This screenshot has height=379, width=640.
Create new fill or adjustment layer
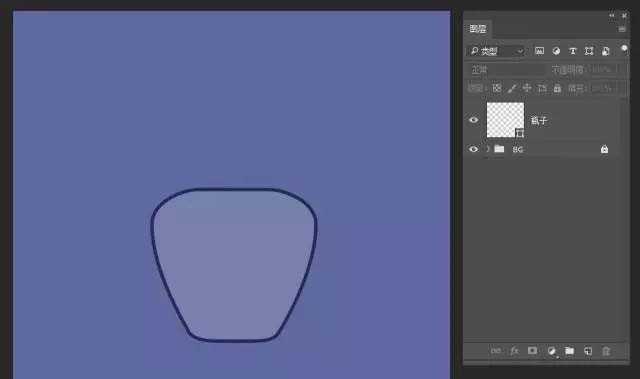pos(551,351)
